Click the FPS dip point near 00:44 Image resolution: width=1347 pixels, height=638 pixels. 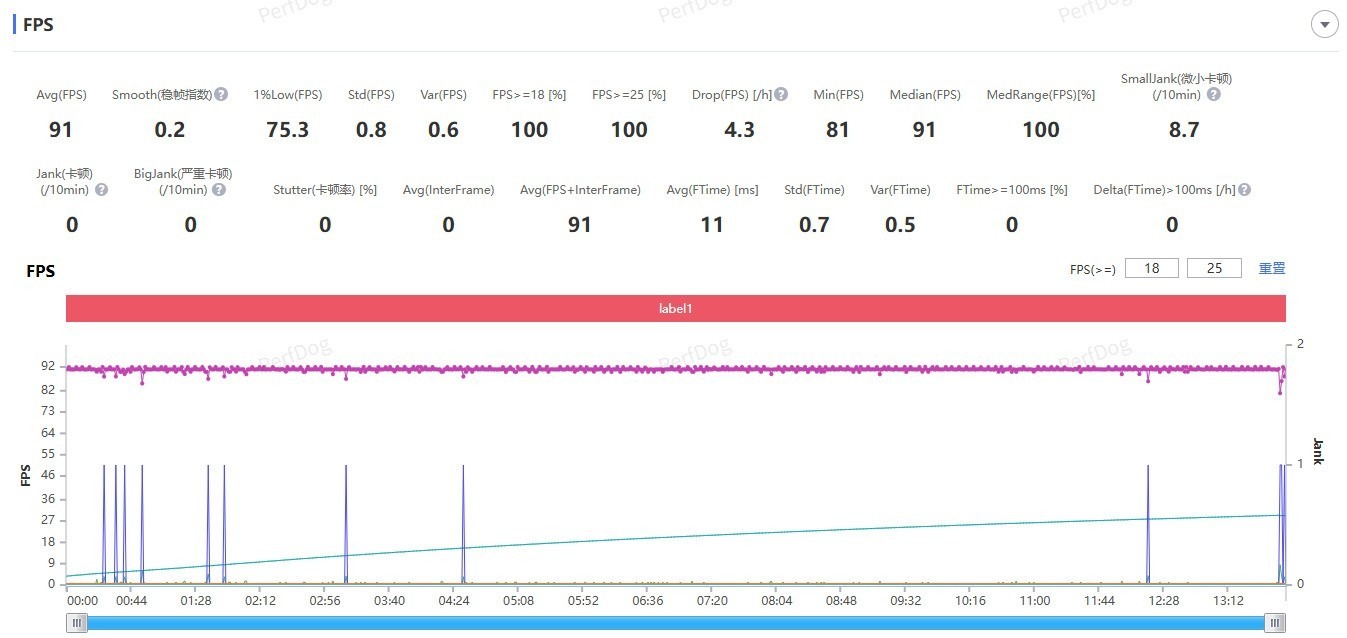pyautogui.click(x=142, y=382)
